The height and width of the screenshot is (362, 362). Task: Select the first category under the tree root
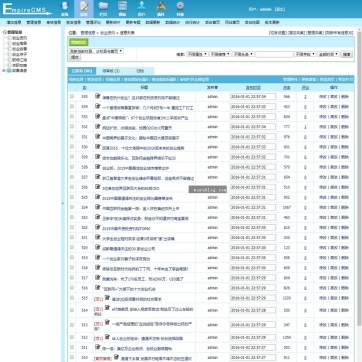pyautogui.click(x=19, y=38)
